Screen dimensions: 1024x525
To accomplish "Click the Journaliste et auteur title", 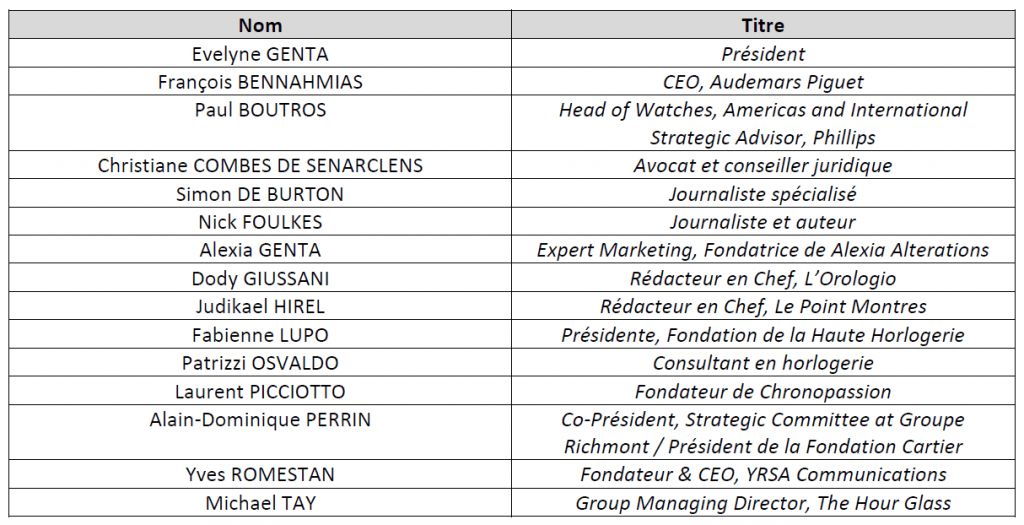I will (x=763, y=222).
